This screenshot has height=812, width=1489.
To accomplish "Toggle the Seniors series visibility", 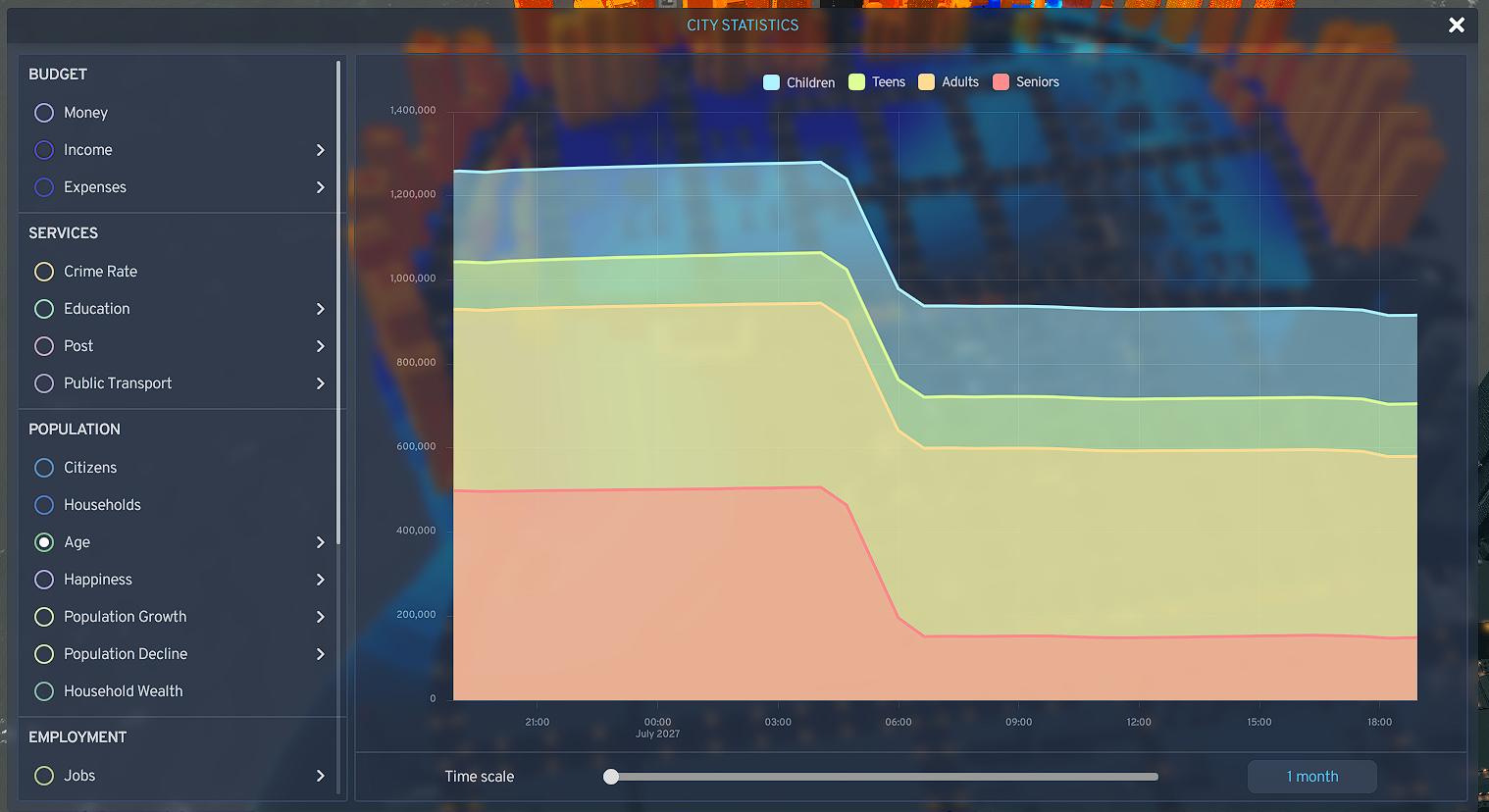I will pyautogui.click(x=1025, y=82).
